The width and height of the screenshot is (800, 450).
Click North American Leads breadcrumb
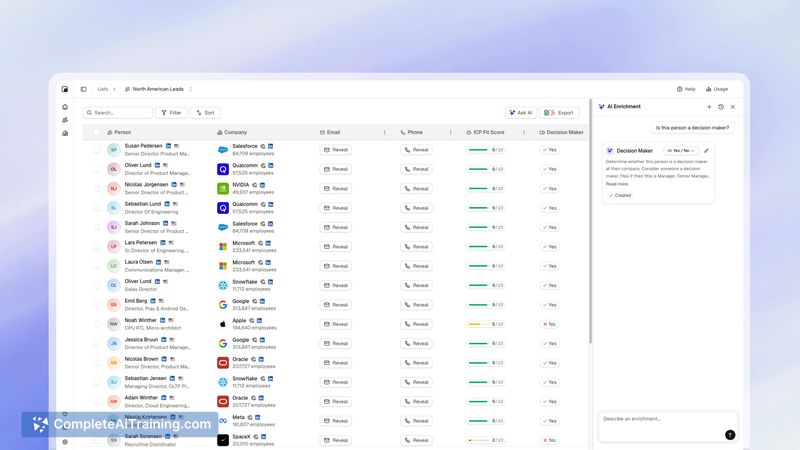click(154, 89)
